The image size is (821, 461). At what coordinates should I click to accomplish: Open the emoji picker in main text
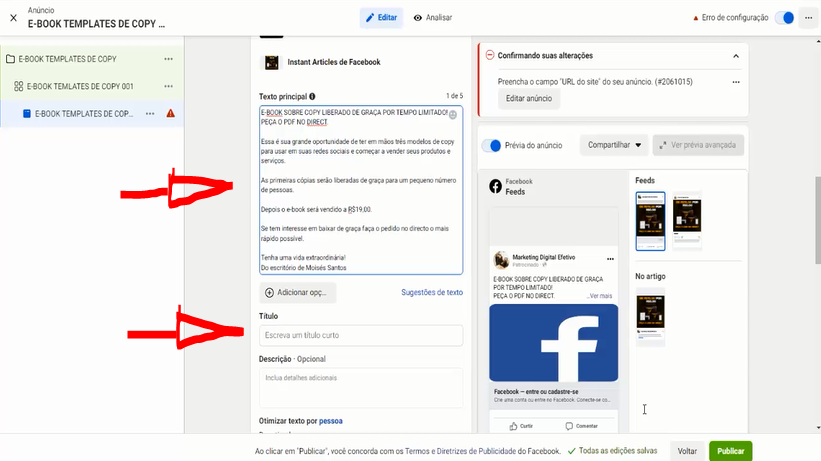tap(453, 115)
